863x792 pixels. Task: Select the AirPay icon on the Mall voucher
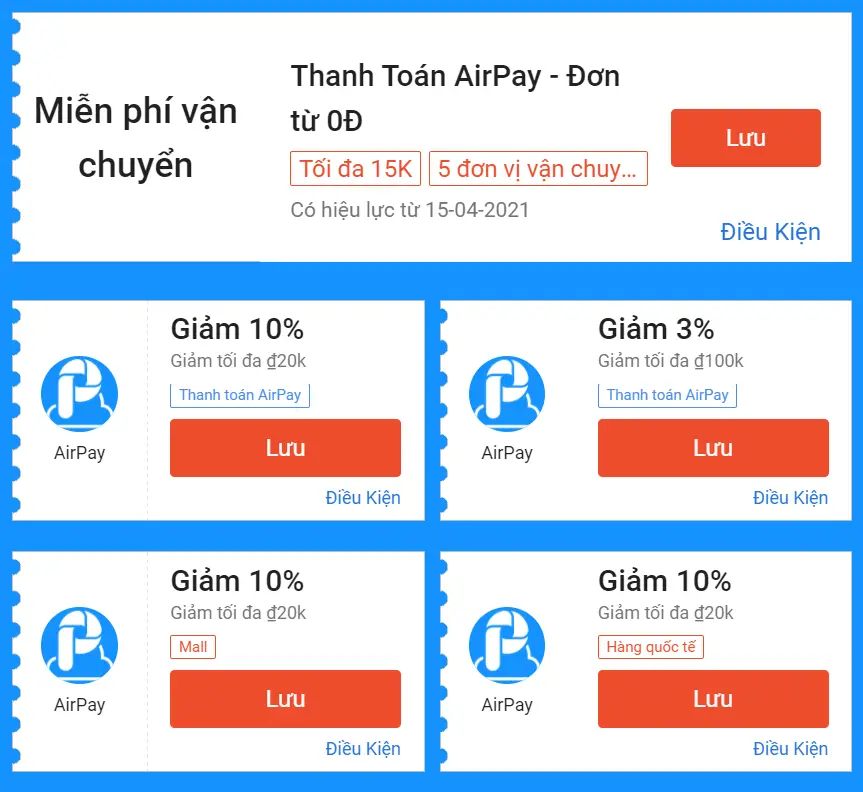click(79, 645)
